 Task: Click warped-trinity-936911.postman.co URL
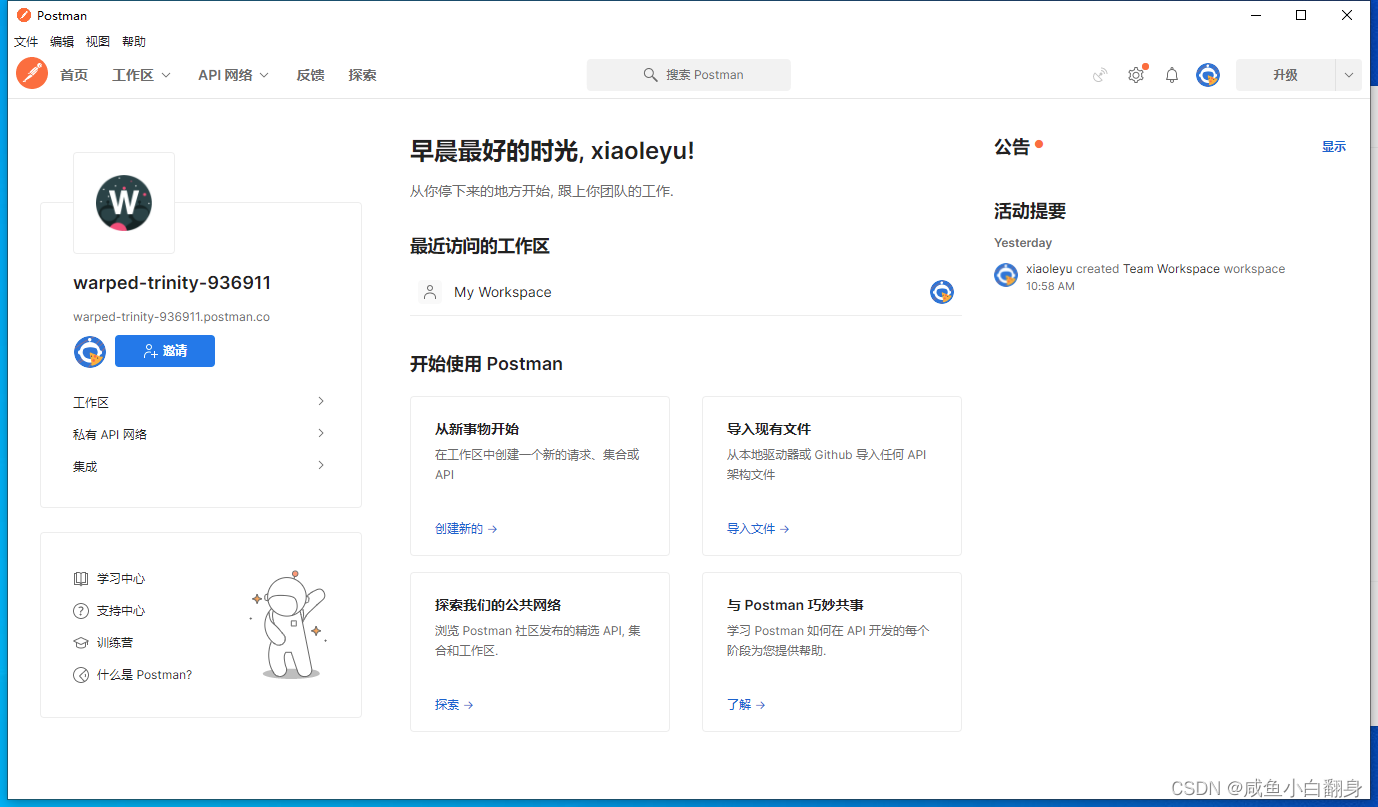tap(171, 317)
